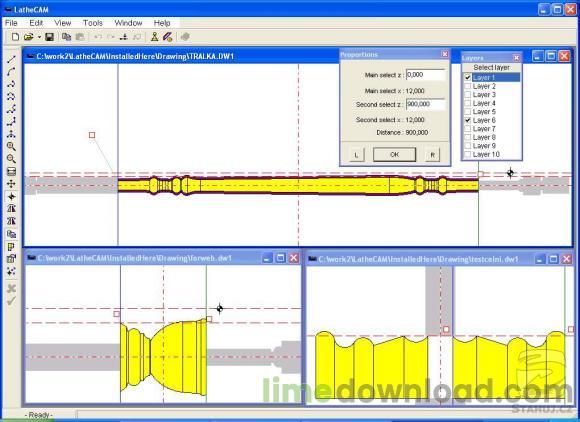580x422 pixels.
Task: Select the zoom in magnifier tool
Action: click(11, 146)
